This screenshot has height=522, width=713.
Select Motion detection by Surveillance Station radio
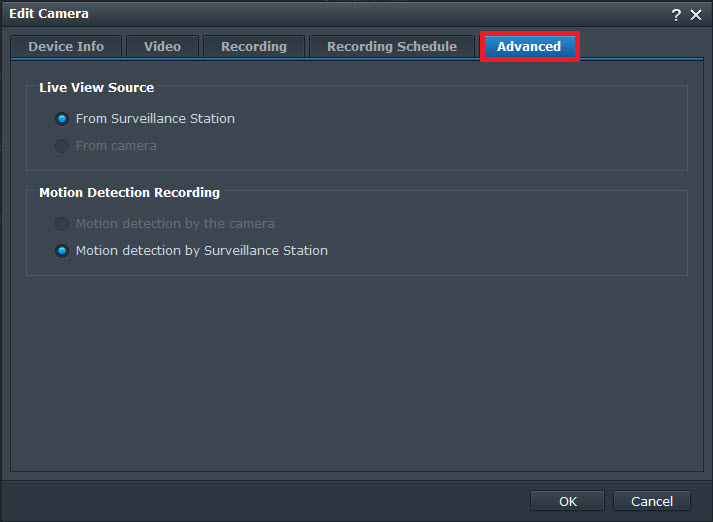point(62,251)
